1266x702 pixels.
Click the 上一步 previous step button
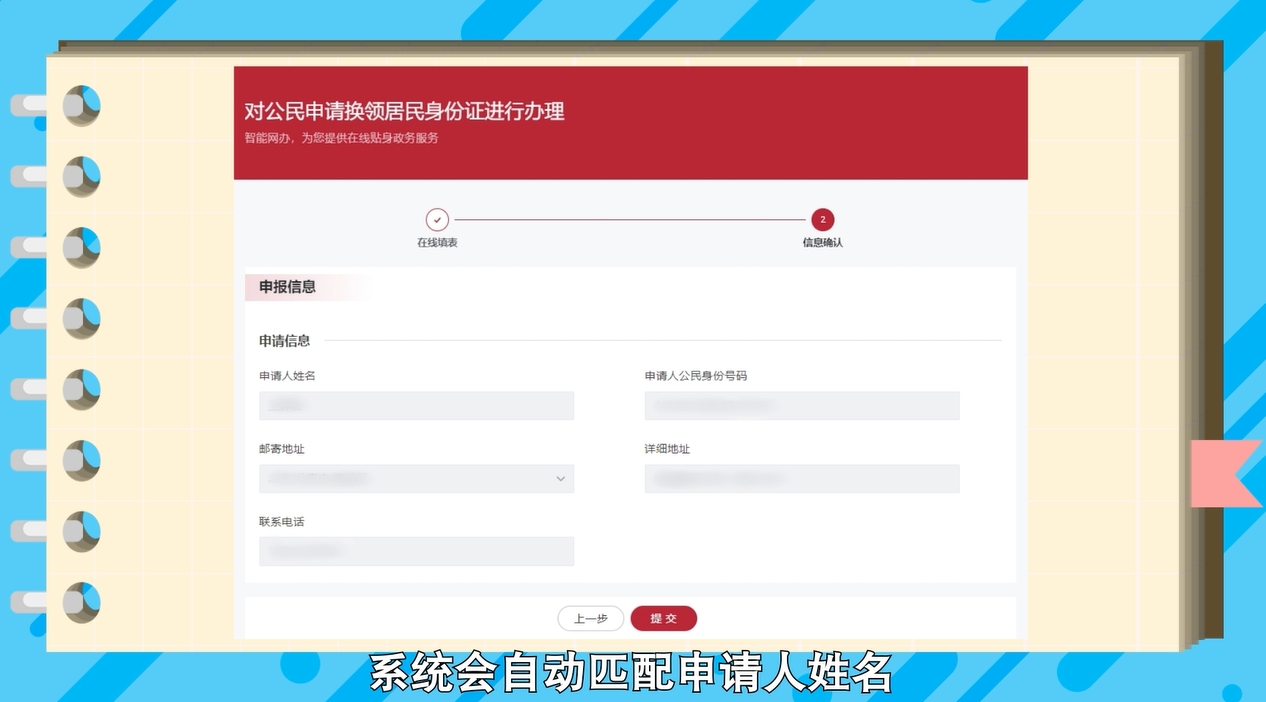(590, 618)
